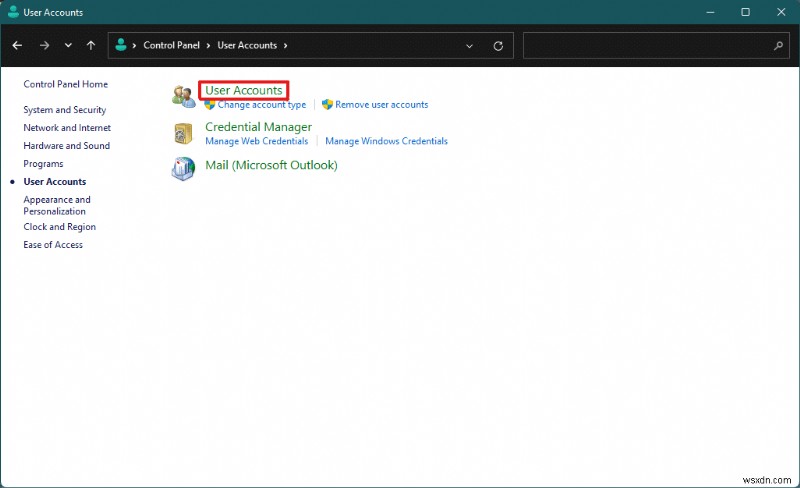Expand chevron after User Accounts breadcrumb
This screenshot has width=800, height=488.
pyautogui.click(x=285, y=45)
